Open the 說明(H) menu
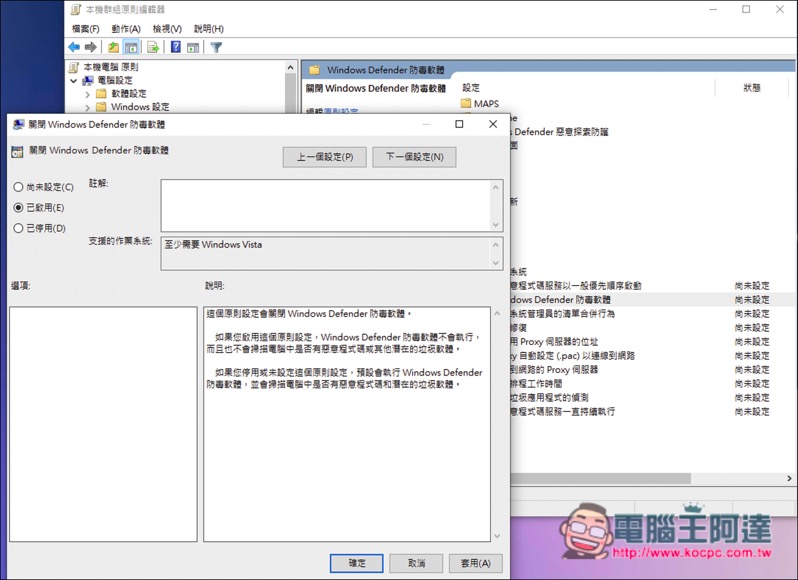This screenshot has height=580, width=798. pyautogui.click(x=209, y=29)
